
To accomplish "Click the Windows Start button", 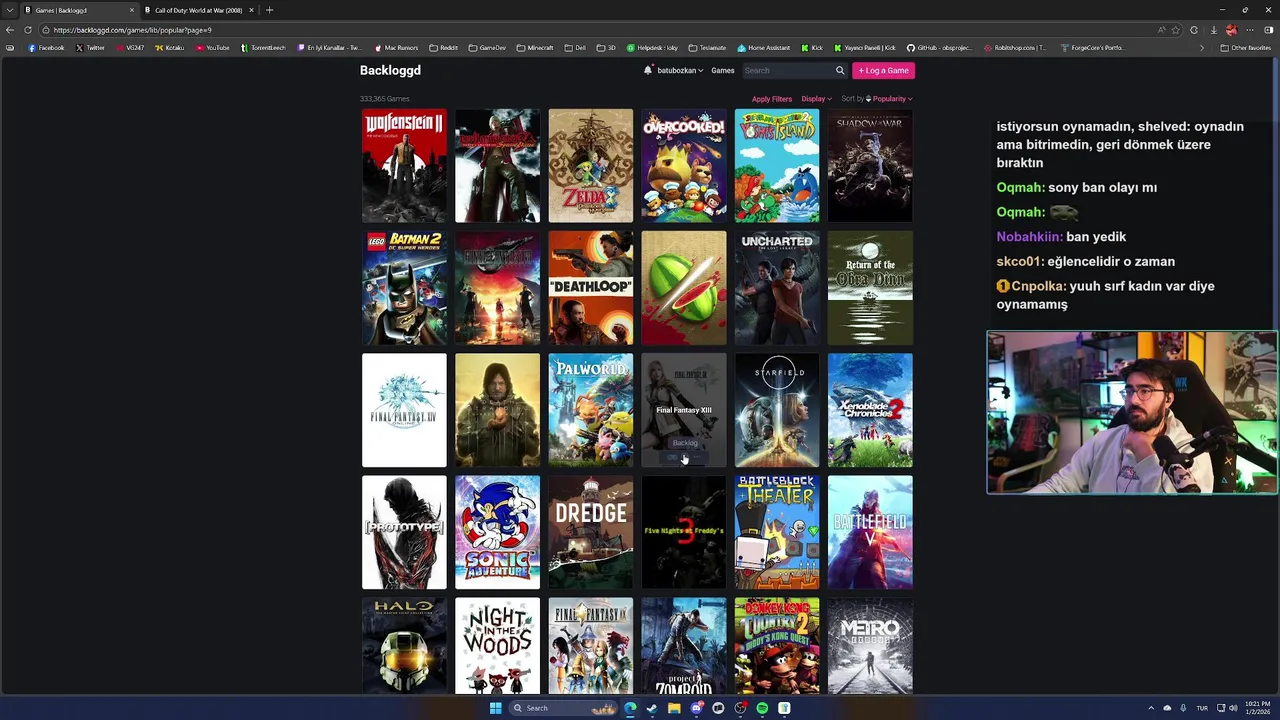I will coord(495,708).
